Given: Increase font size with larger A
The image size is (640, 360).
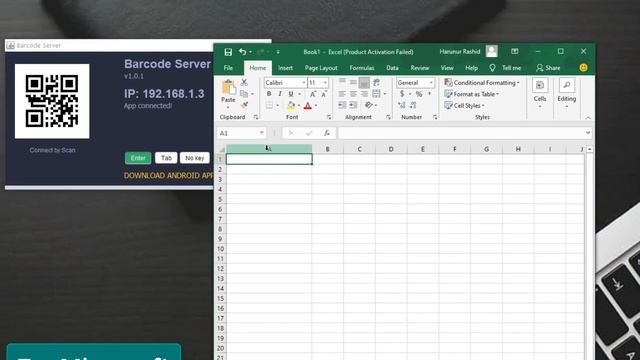Looking at the screenshot, I should (x=313, y=94).
